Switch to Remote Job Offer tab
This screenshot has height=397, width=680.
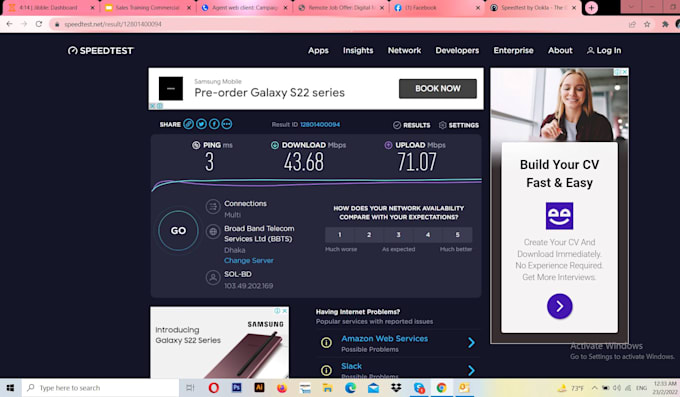pyautogui.click(x=340, y=8)
